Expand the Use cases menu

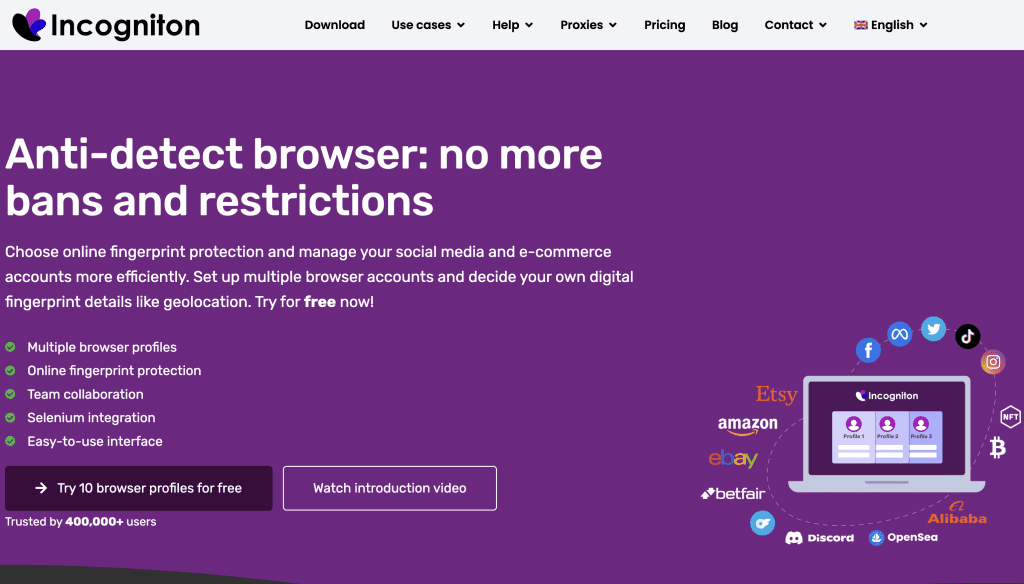(428, 25)
